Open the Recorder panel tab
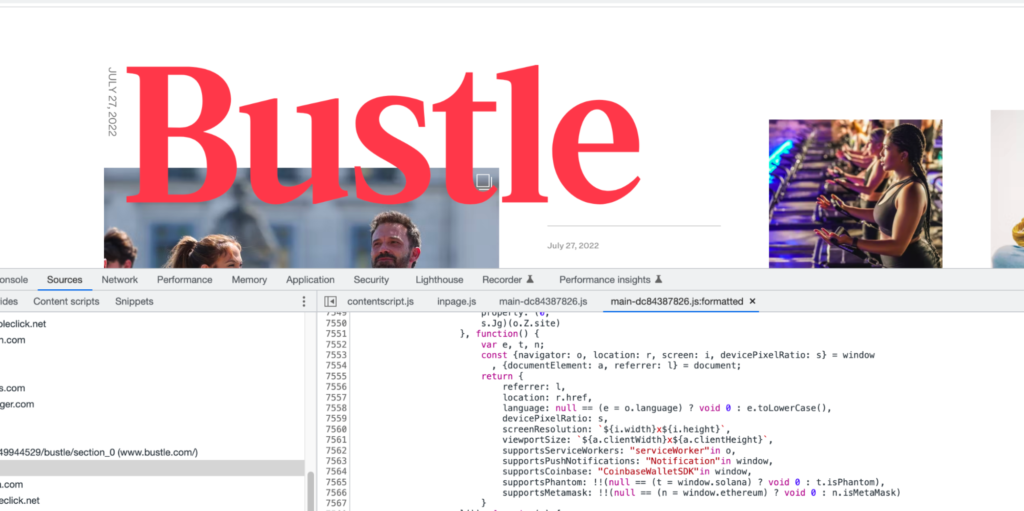 [502, 280]
